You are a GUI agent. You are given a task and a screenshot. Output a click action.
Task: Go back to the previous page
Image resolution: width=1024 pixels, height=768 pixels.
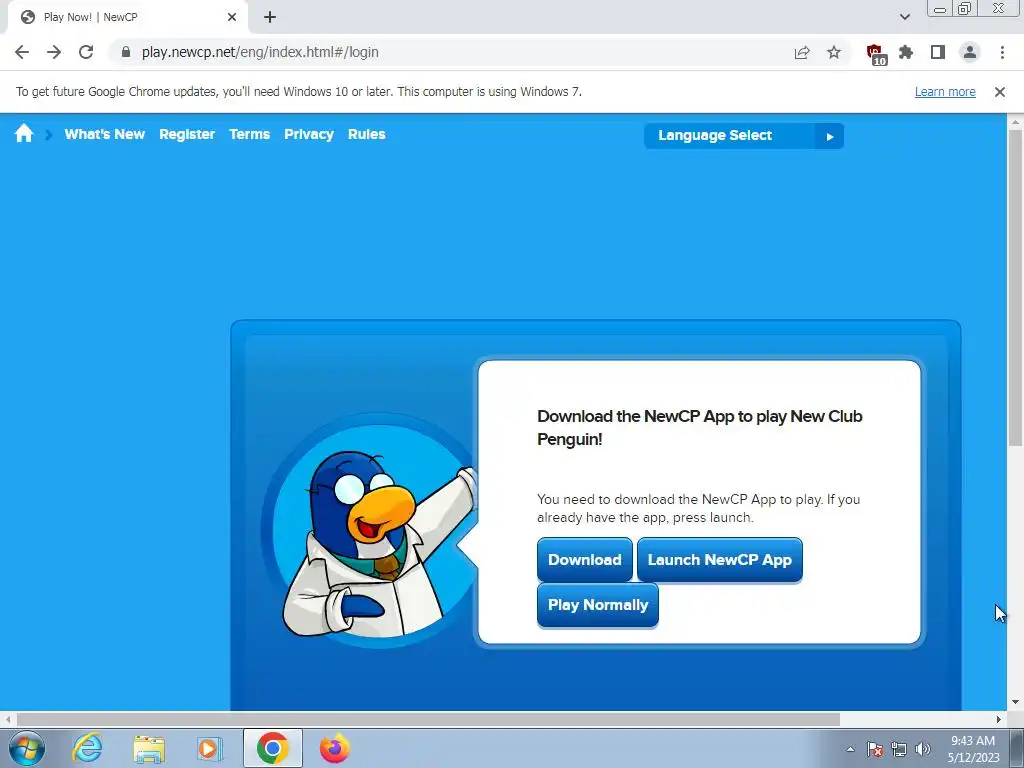(22, 52)
